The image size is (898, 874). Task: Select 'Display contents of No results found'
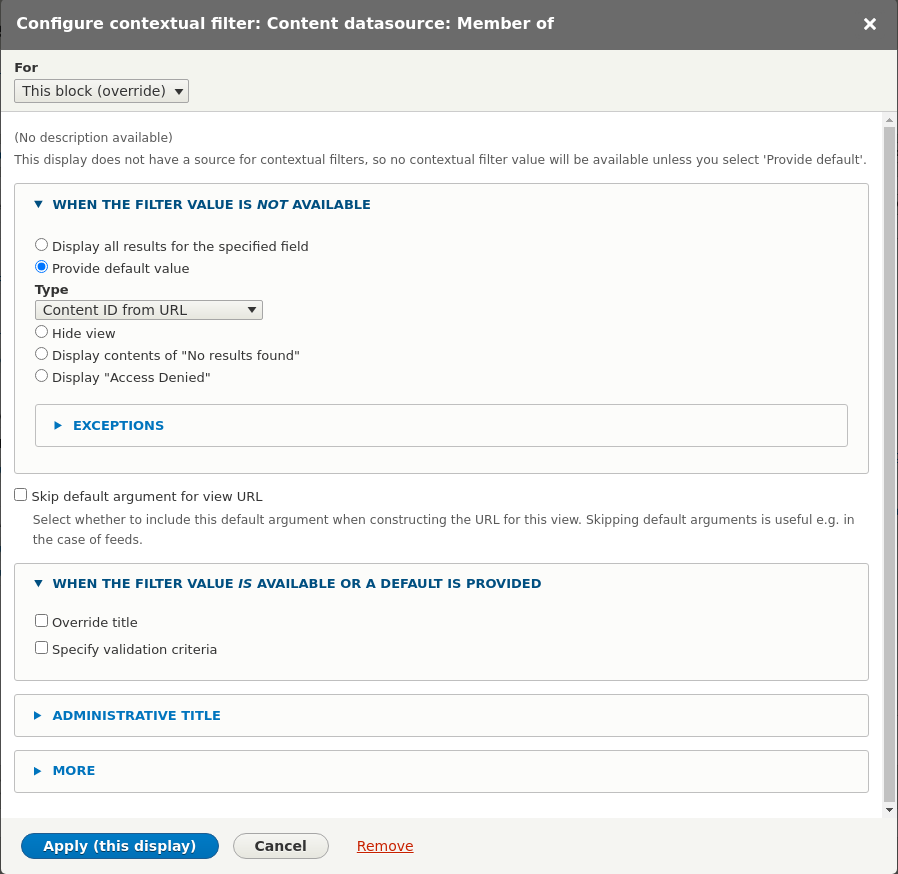[41, 353]
